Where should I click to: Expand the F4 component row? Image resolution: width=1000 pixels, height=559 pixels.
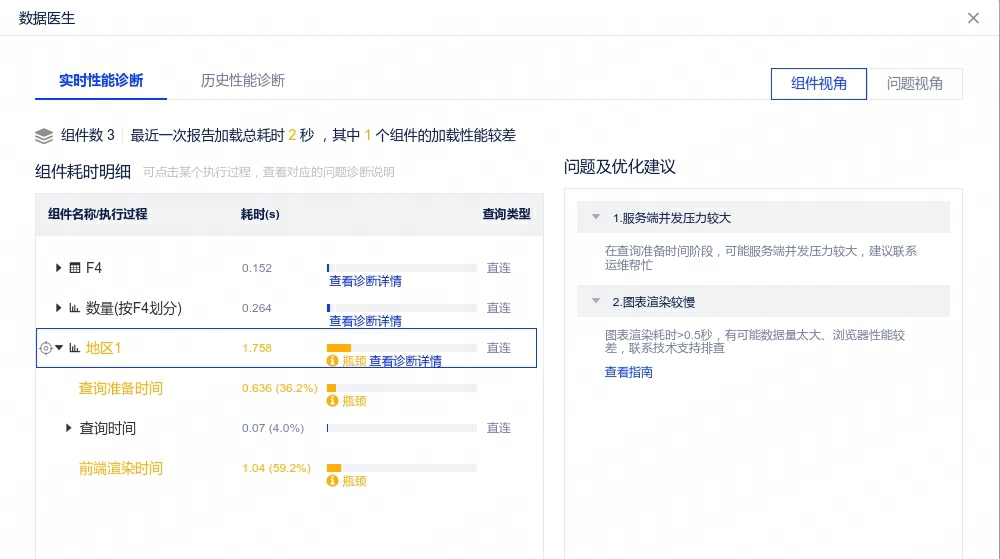point(59,268)
